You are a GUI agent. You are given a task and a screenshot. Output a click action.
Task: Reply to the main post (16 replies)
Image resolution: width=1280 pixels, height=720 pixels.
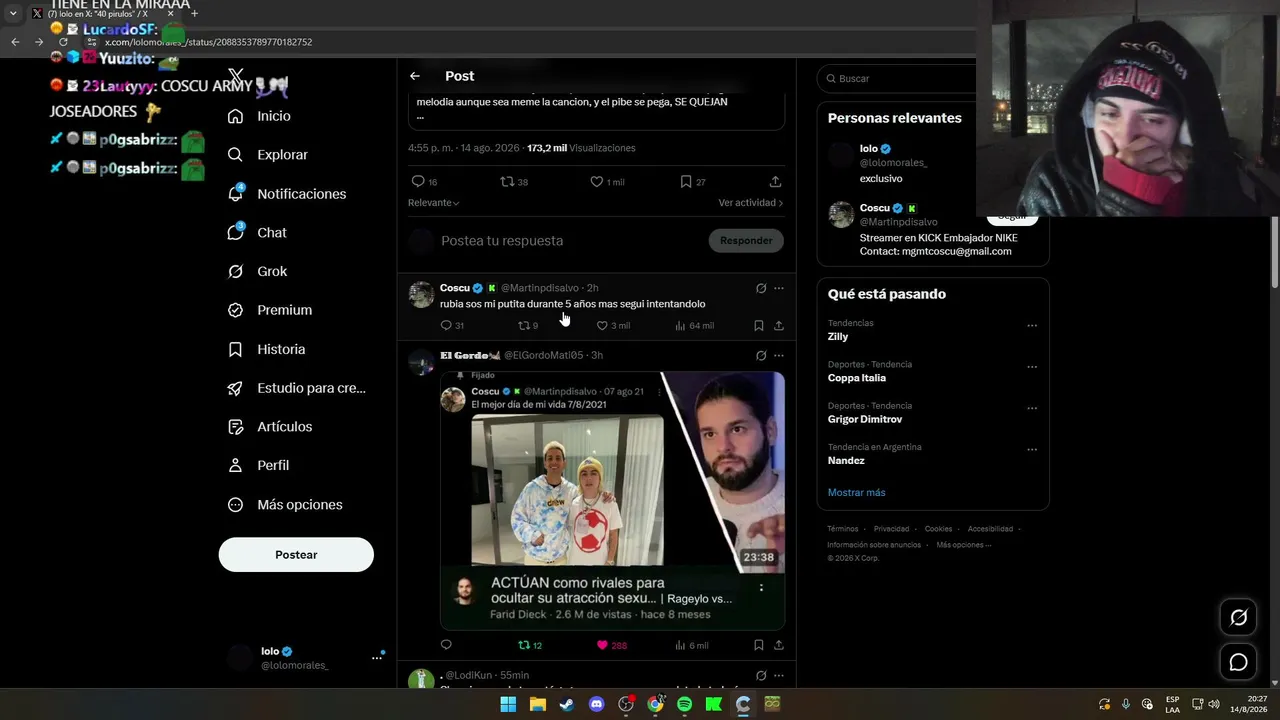424,182
